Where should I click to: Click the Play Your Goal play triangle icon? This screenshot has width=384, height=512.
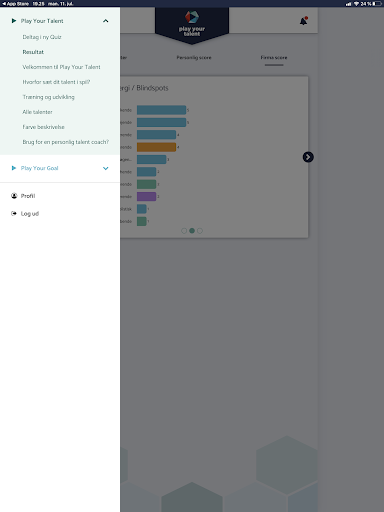point(14,168)
